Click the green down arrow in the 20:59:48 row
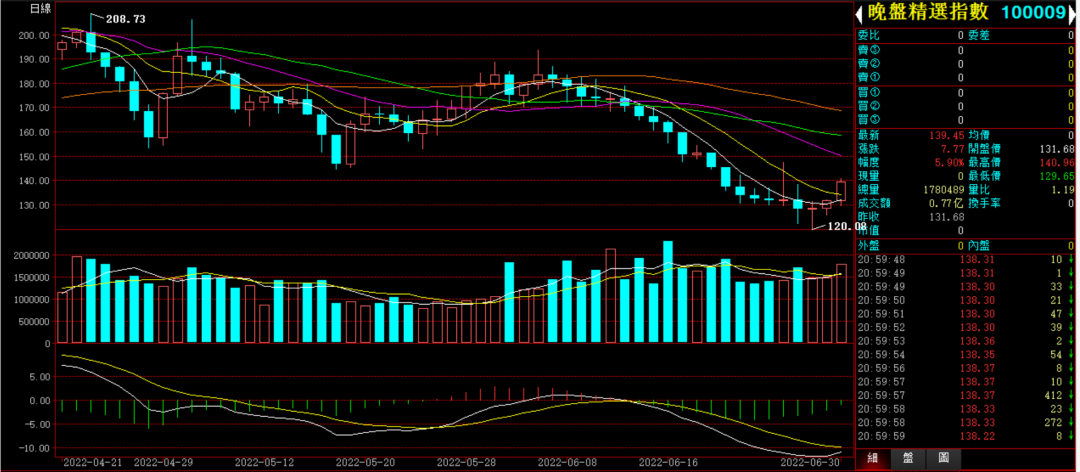1080x472 pixels. click(1071, 260)
